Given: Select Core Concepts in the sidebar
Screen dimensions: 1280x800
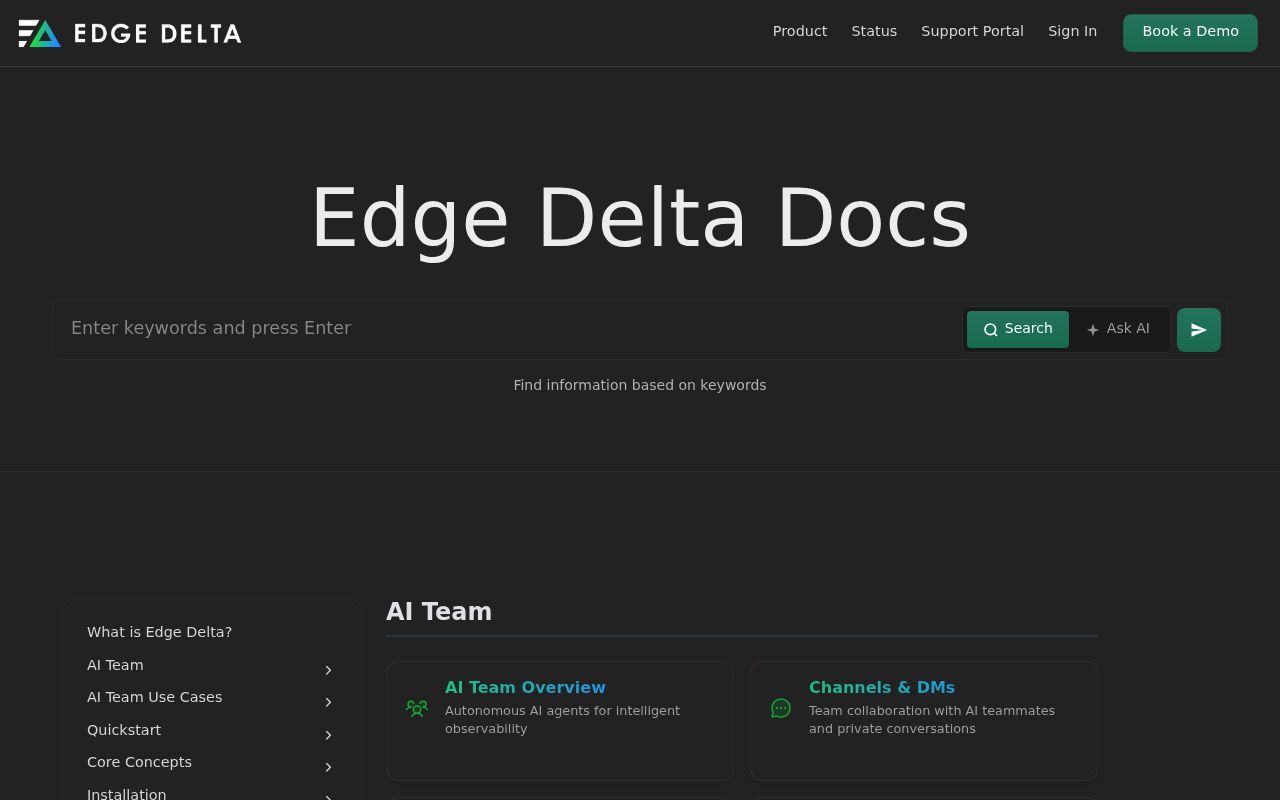Looking at the screenshot, I should [139, 762].
